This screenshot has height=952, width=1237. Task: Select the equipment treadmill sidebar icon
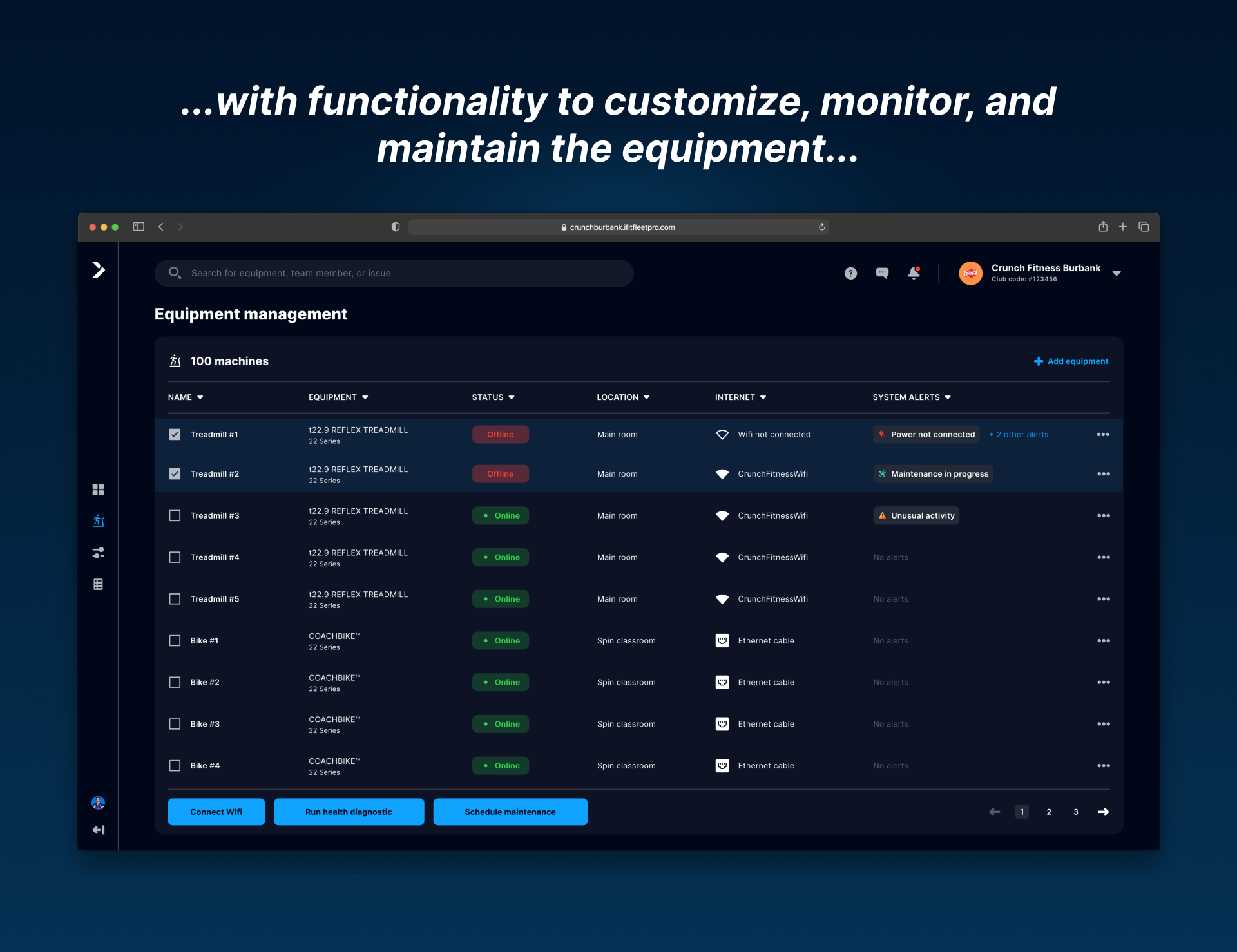coord(98,520)
